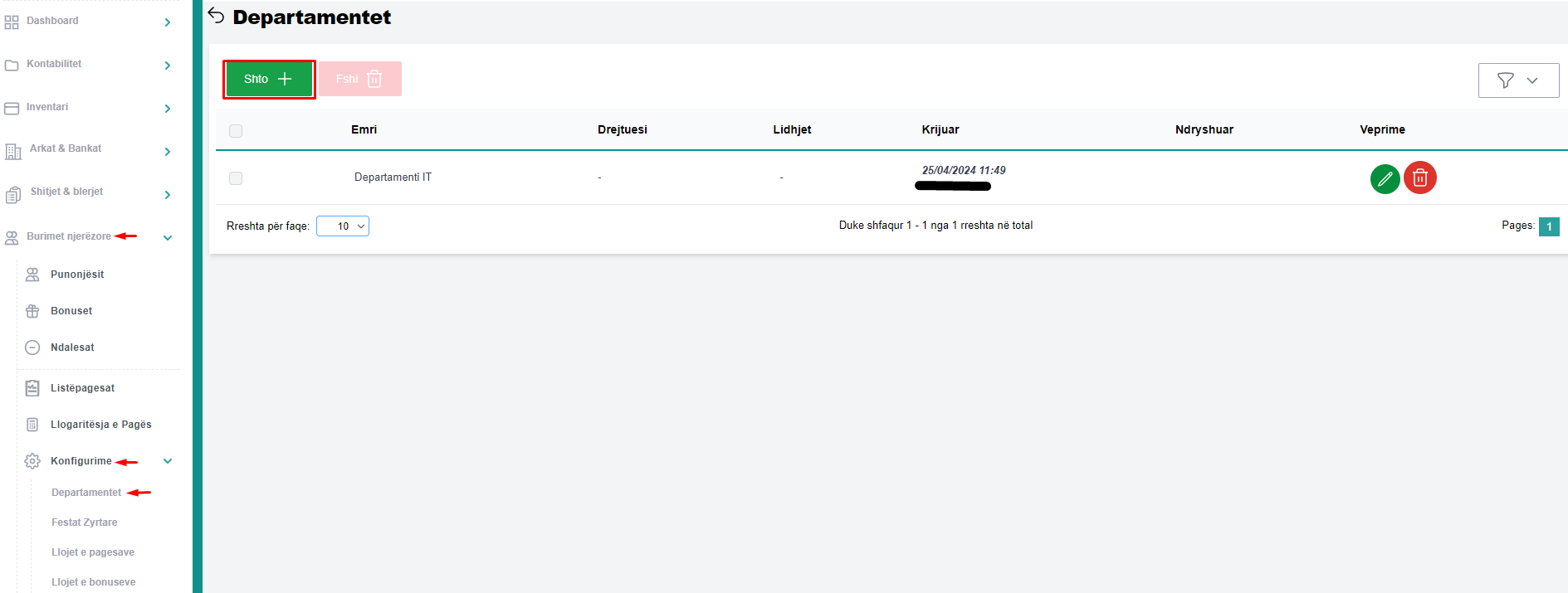Select Llojet e pagesave in sidebar
The height and width of the screenshot is (593, 1568).
click(93, 552)
